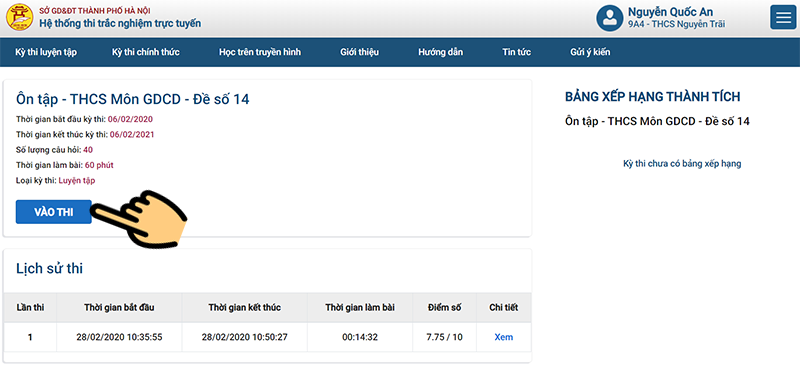800x366 pixels.
Task: Open Gửi ý kiến feedback page
Action: click(590, 52)
